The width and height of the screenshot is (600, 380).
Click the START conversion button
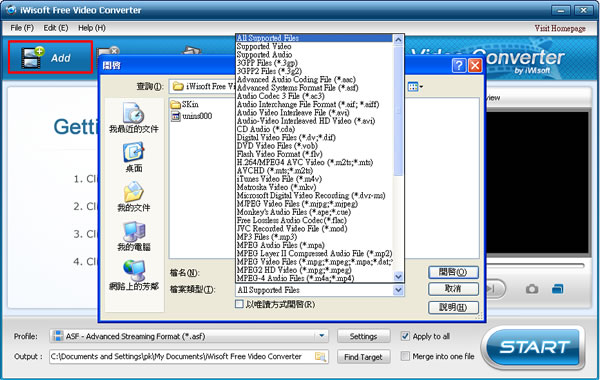coord(534,347)
